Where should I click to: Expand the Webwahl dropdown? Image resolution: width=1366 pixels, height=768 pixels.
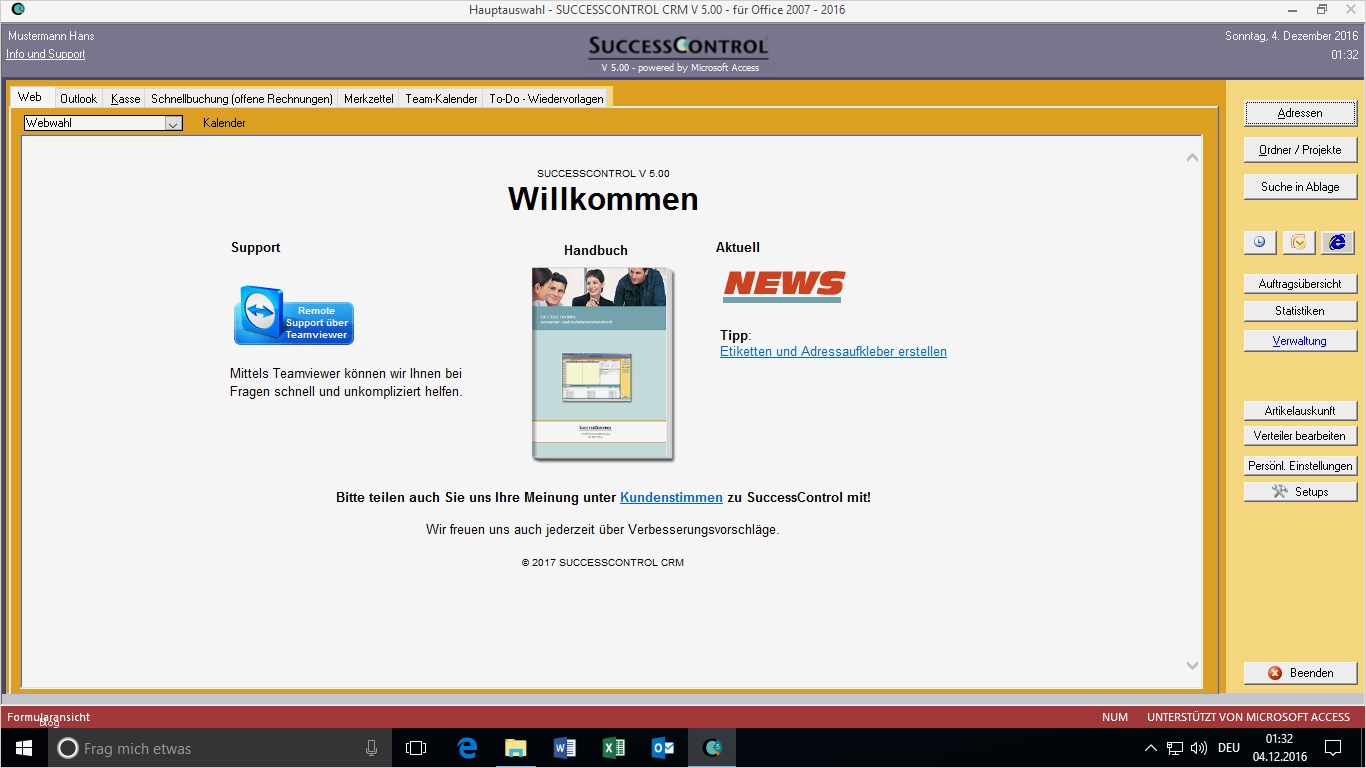point(173,124)
